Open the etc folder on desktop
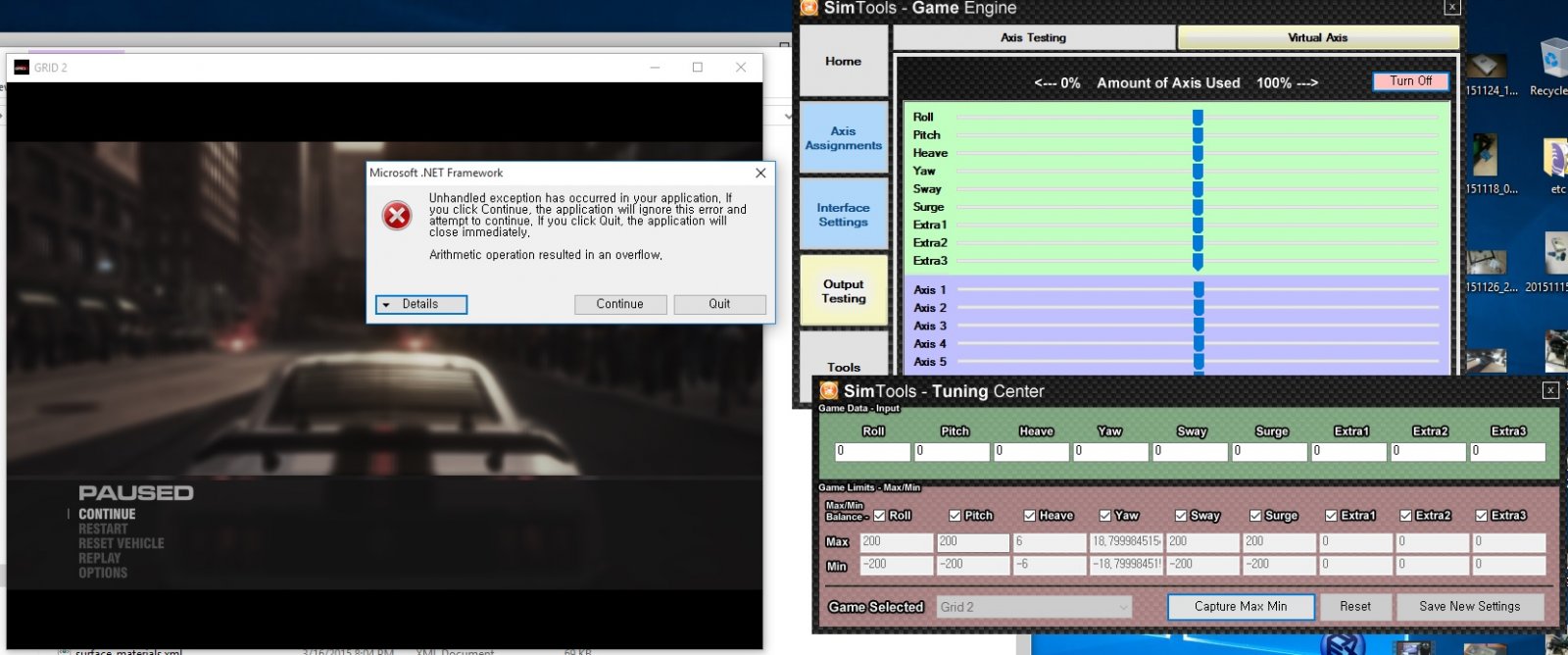This screenshot has height=655, width=1568. [1555, 159]
